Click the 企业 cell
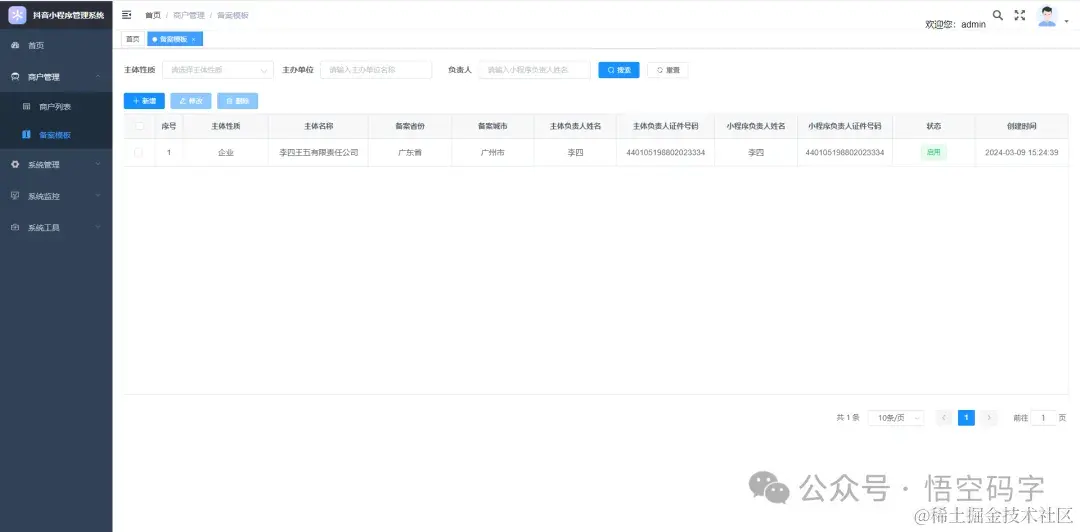 [226, 152]
